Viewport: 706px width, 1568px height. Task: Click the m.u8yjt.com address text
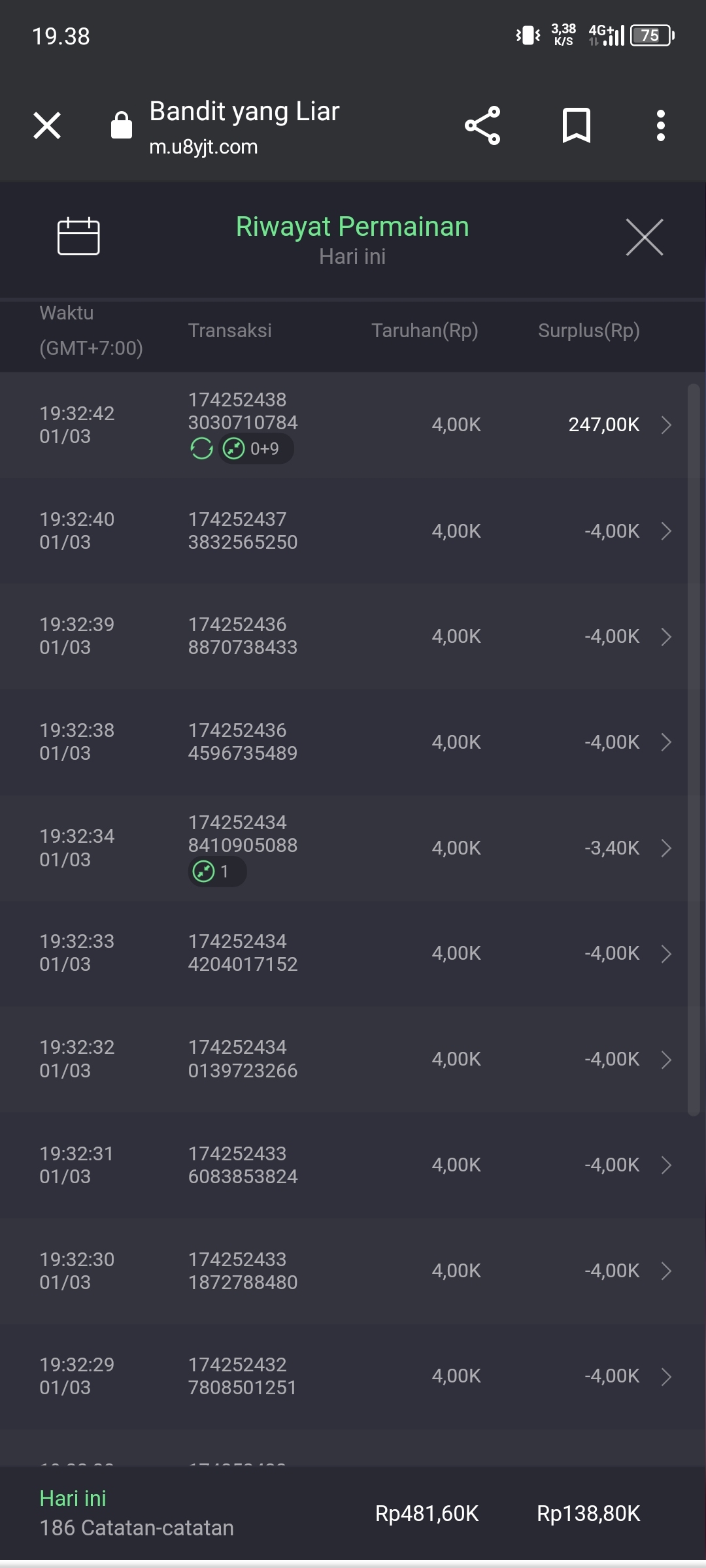pyautogui.click(x=203, y=147)
